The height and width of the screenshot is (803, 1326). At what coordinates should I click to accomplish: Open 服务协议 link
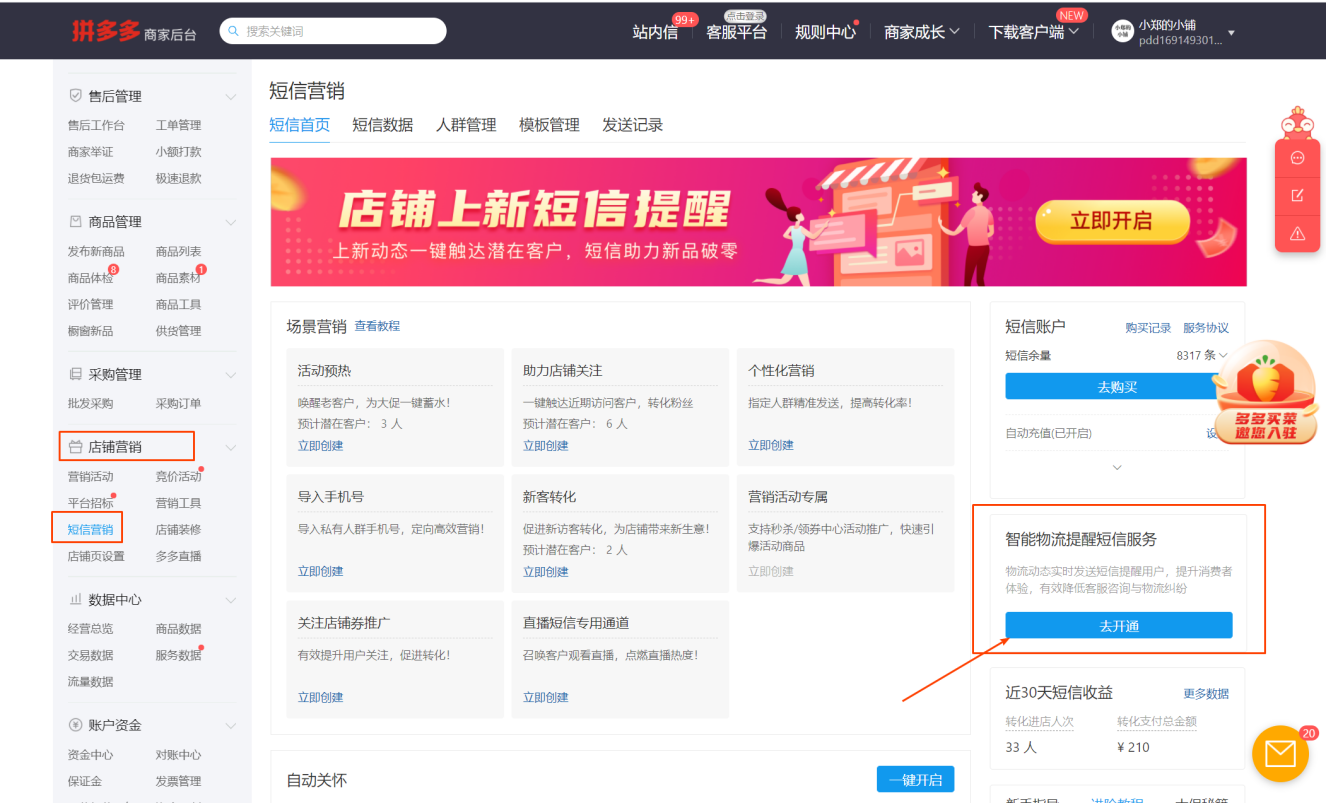point(1206,328)
